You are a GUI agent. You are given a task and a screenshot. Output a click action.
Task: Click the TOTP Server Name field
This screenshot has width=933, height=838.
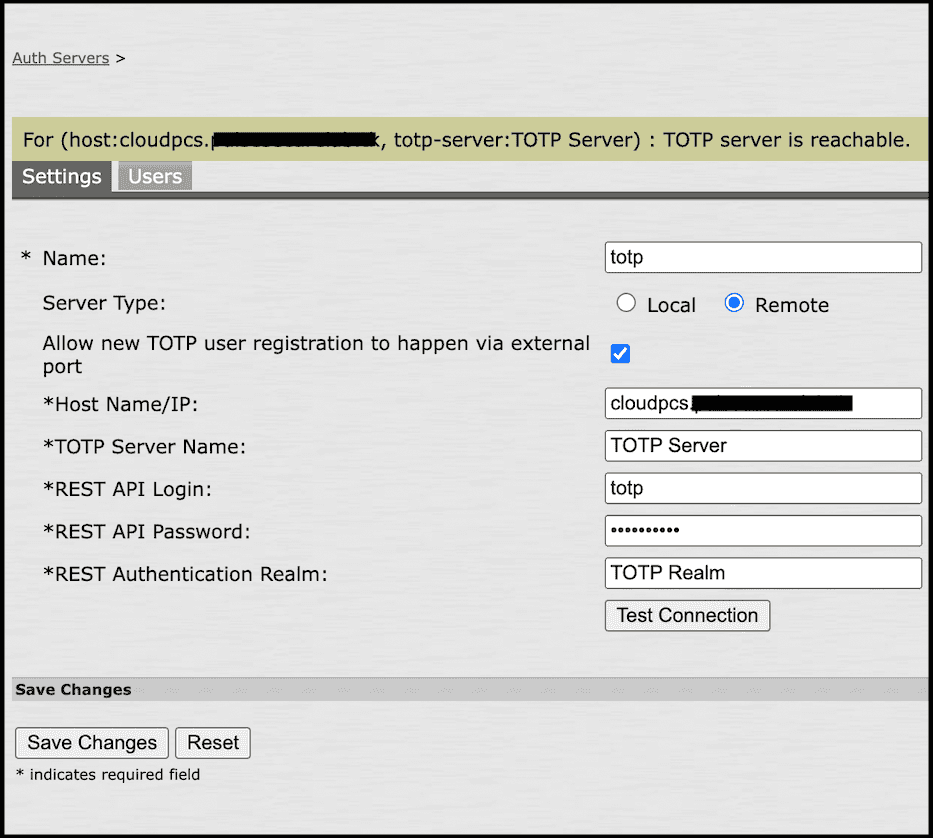point(763,445)
